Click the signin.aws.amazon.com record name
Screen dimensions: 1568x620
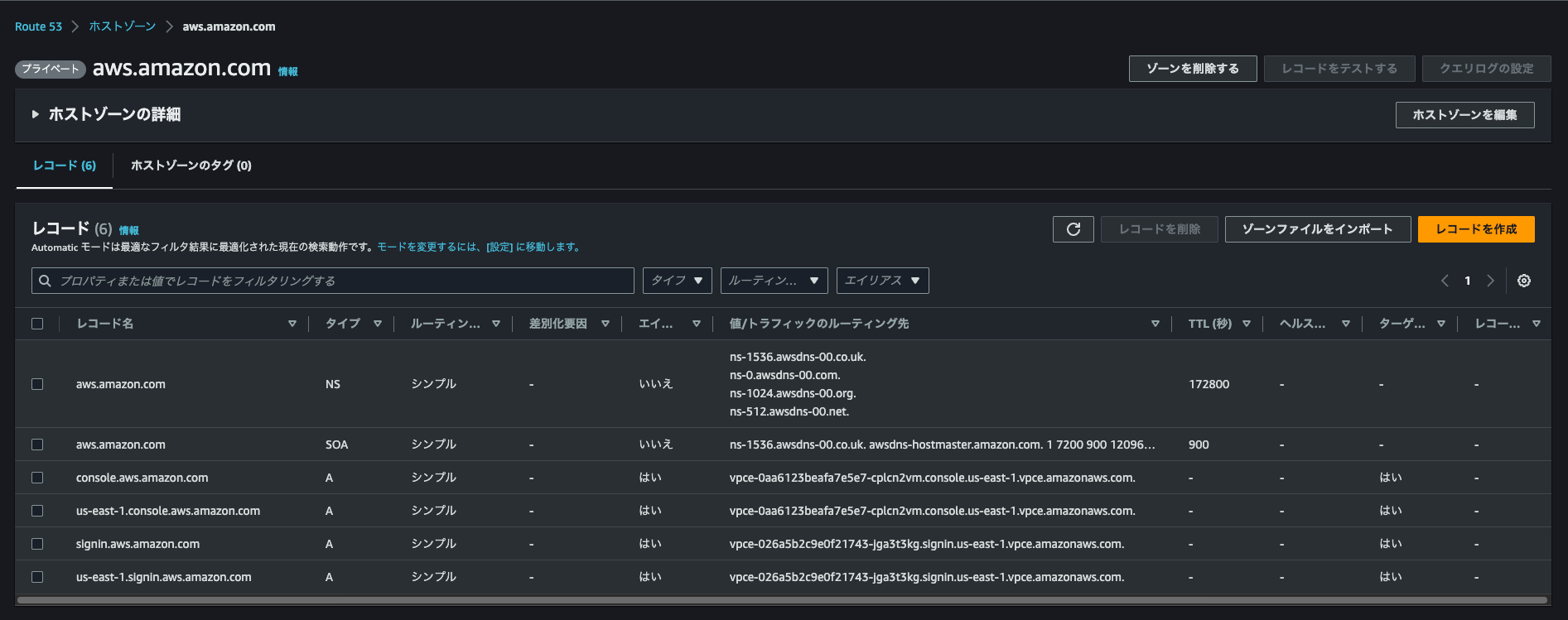[x=138, y=544]
